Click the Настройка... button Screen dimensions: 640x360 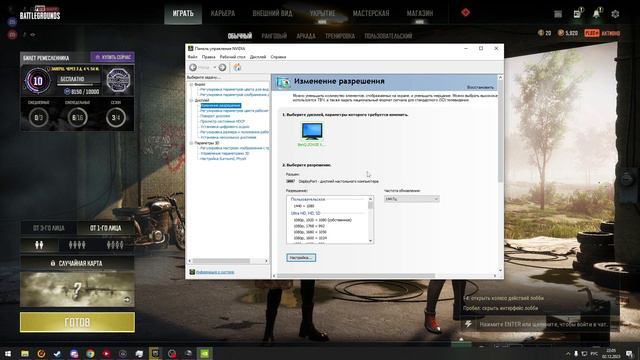pyautogui.click(x=301, y=258)
